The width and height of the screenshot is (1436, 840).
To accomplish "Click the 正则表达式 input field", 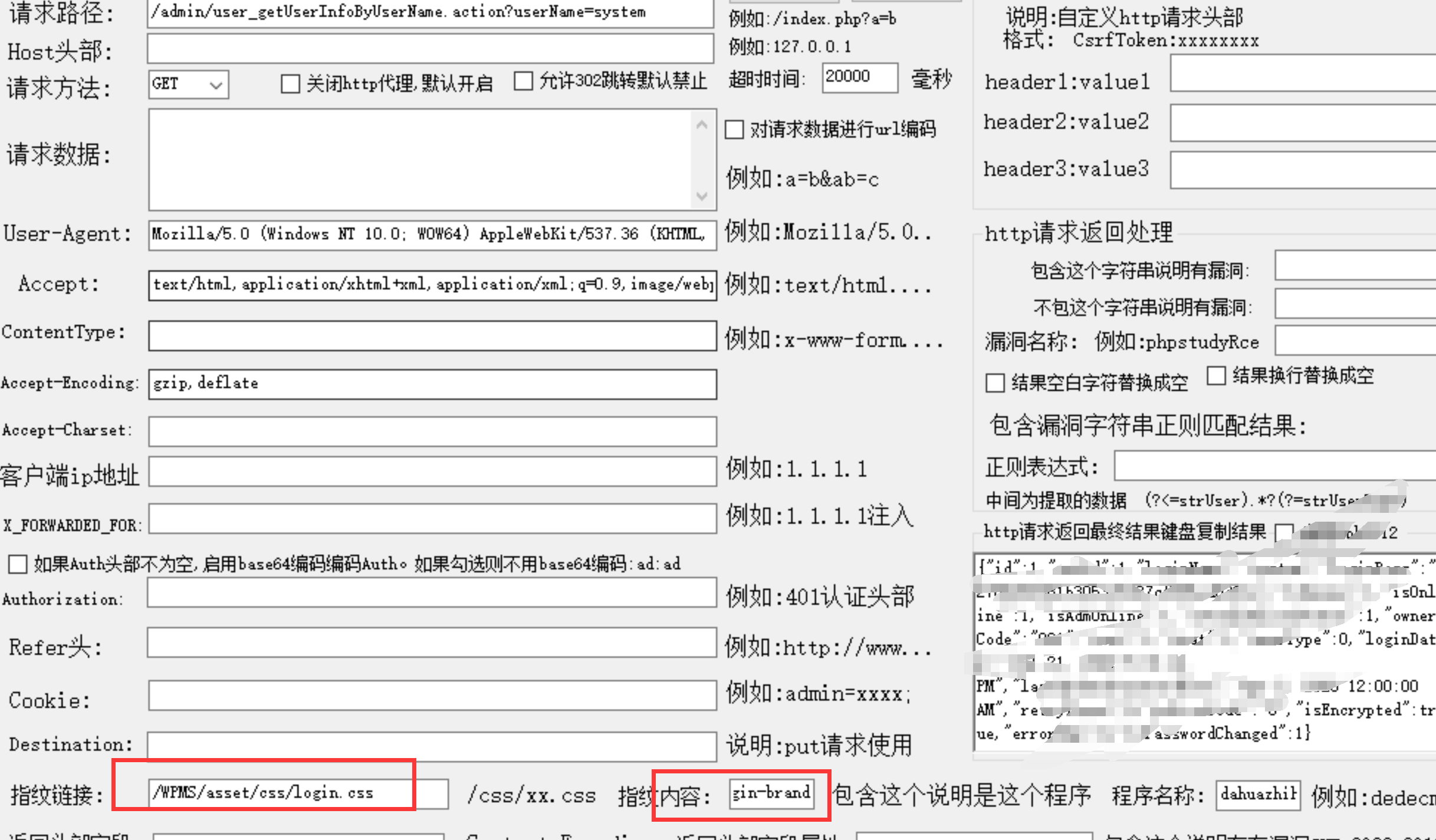I will click(x=1275, y=466).
